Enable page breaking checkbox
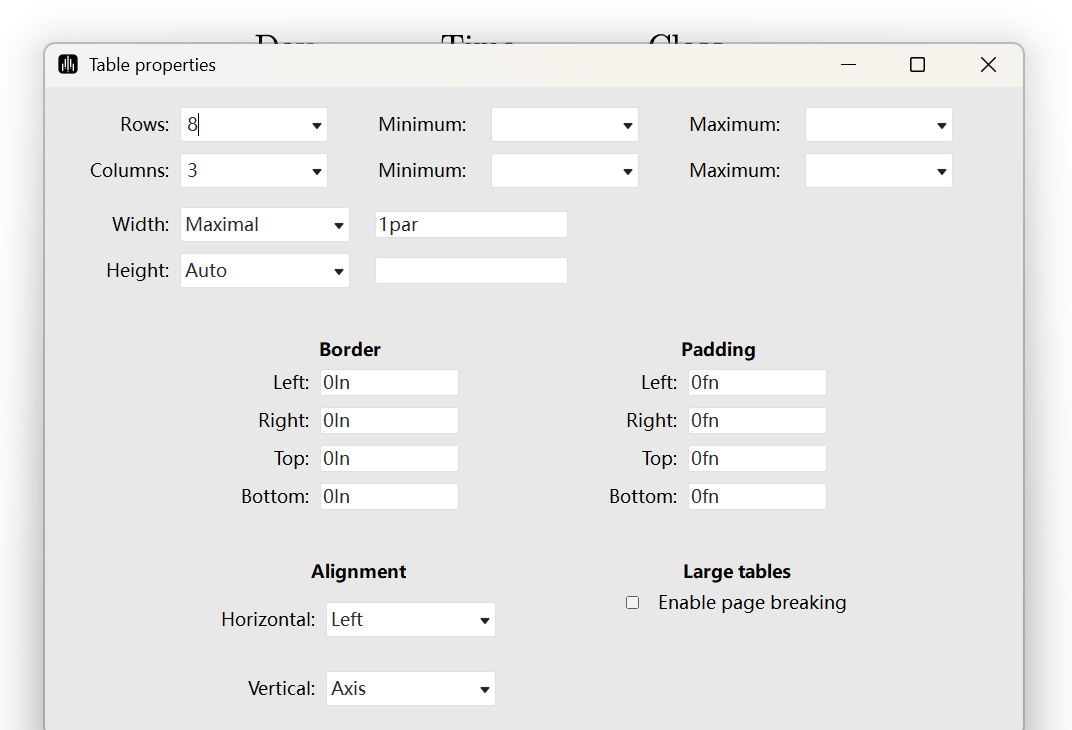Screen dimensions: 1072x730 (632, 603)
